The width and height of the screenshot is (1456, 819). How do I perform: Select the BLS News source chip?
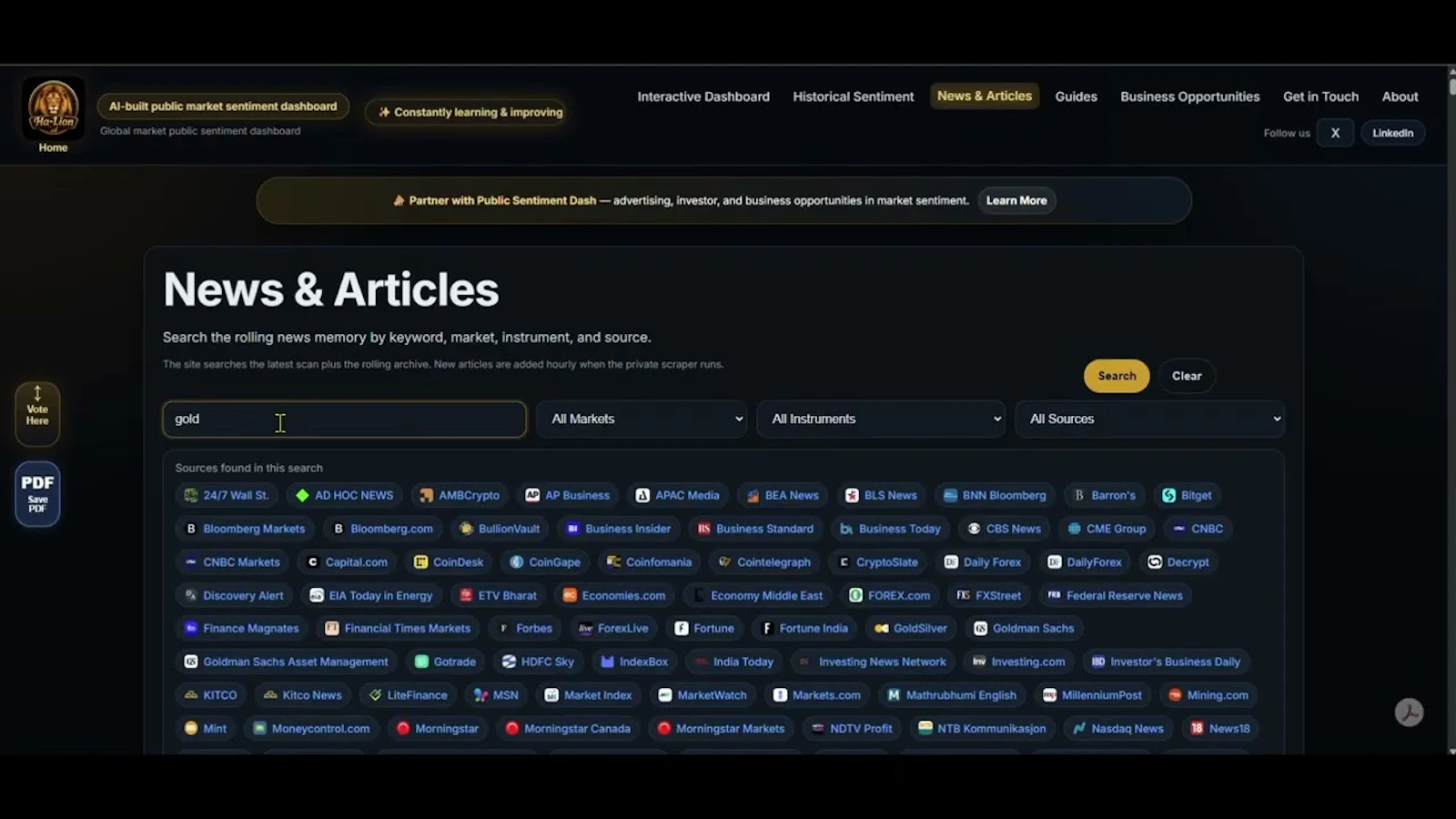[881, 495]
